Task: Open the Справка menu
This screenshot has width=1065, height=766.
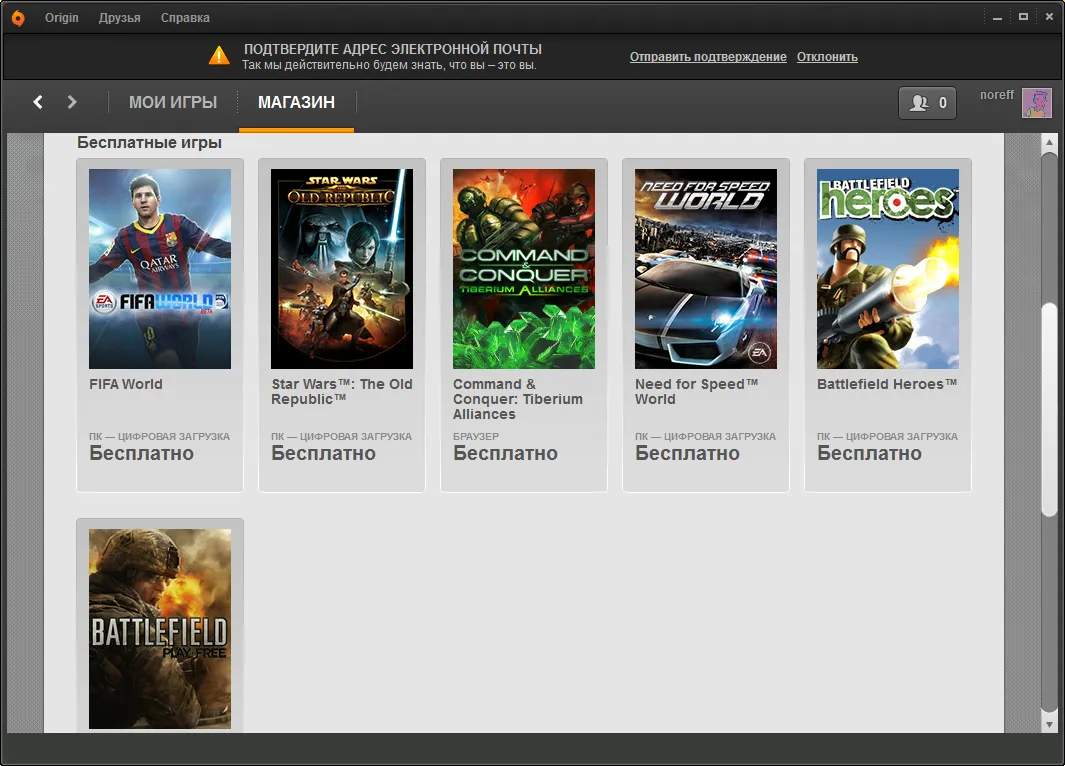Action: point(185,18)
